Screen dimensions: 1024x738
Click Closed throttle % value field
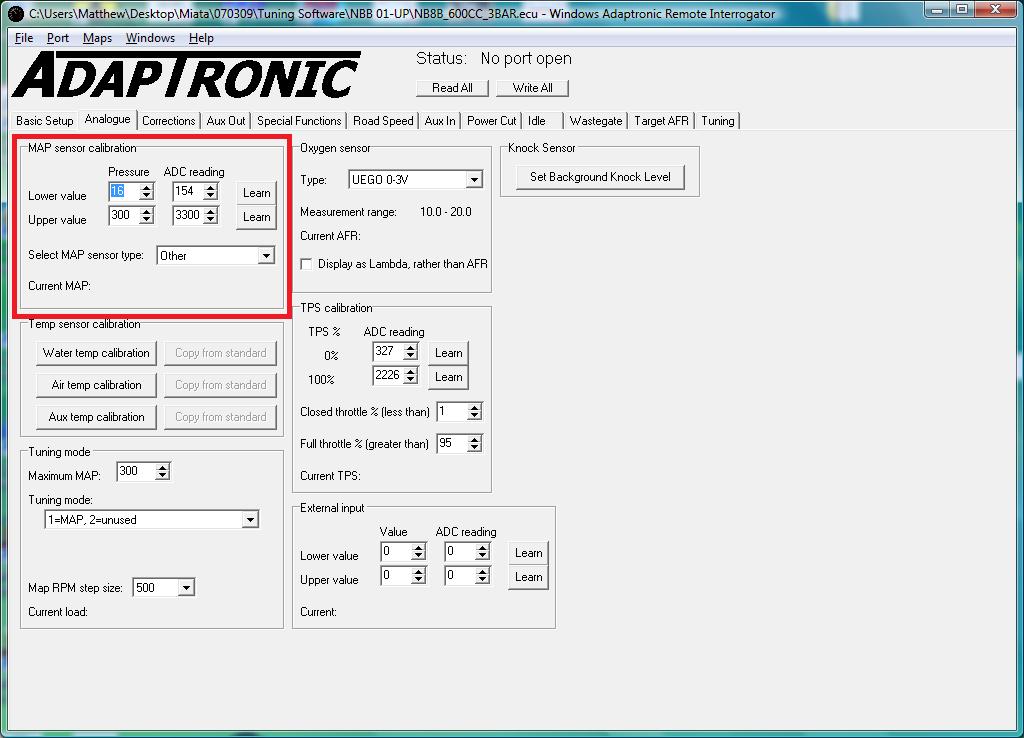point(452,411)
